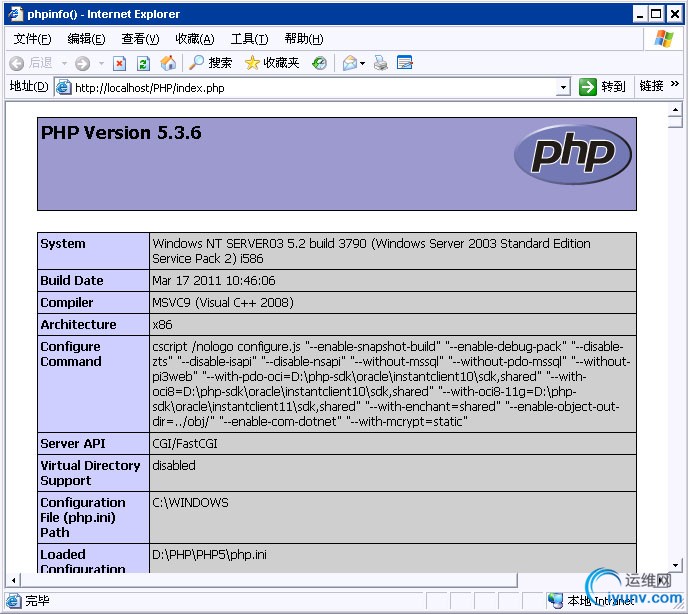The height and width of the screenshot is (614, 688).
Task: Open the 收藏(A) menu
Action: (x=194, y=39)
